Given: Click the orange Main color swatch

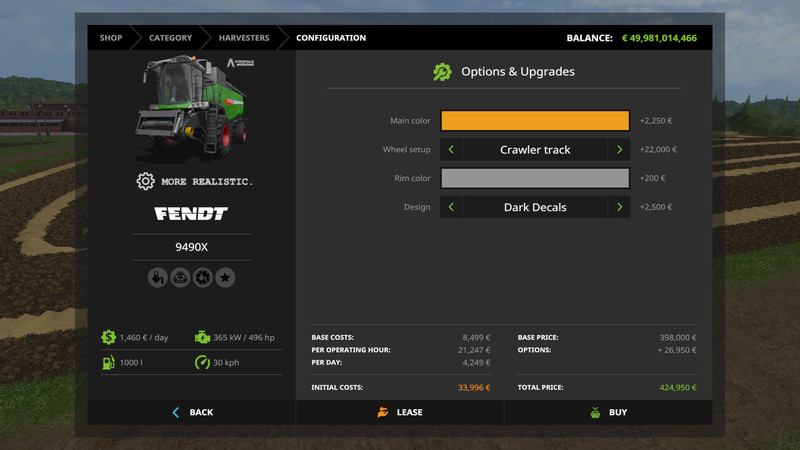Looking at the screenshot, I should click(x=535, y=121).
